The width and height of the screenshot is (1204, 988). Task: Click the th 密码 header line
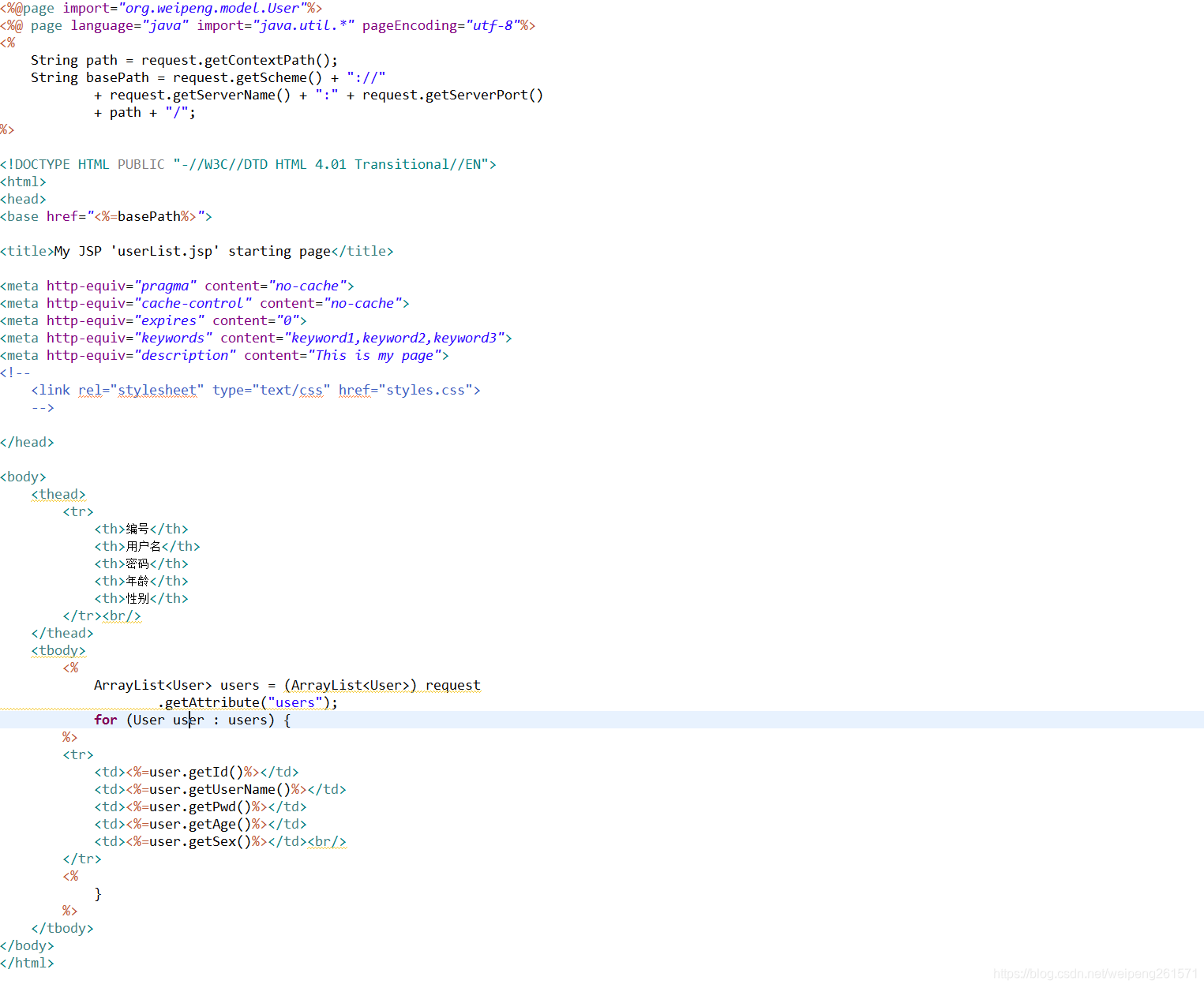coord(141,563)
